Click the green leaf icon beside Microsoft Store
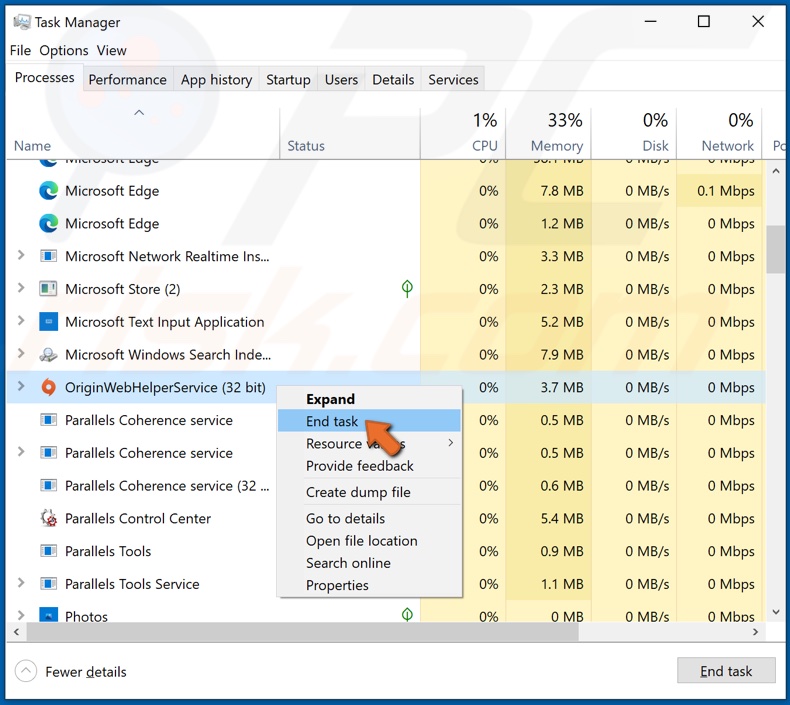The height and width of the screenshot is (705, 790). [407, 288]
